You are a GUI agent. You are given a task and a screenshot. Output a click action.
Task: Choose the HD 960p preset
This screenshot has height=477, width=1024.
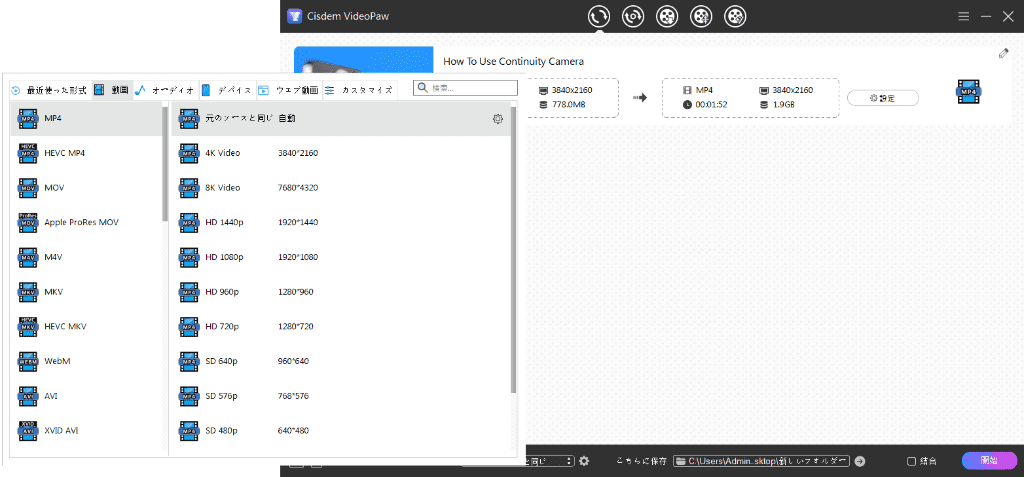coord(340,291)
